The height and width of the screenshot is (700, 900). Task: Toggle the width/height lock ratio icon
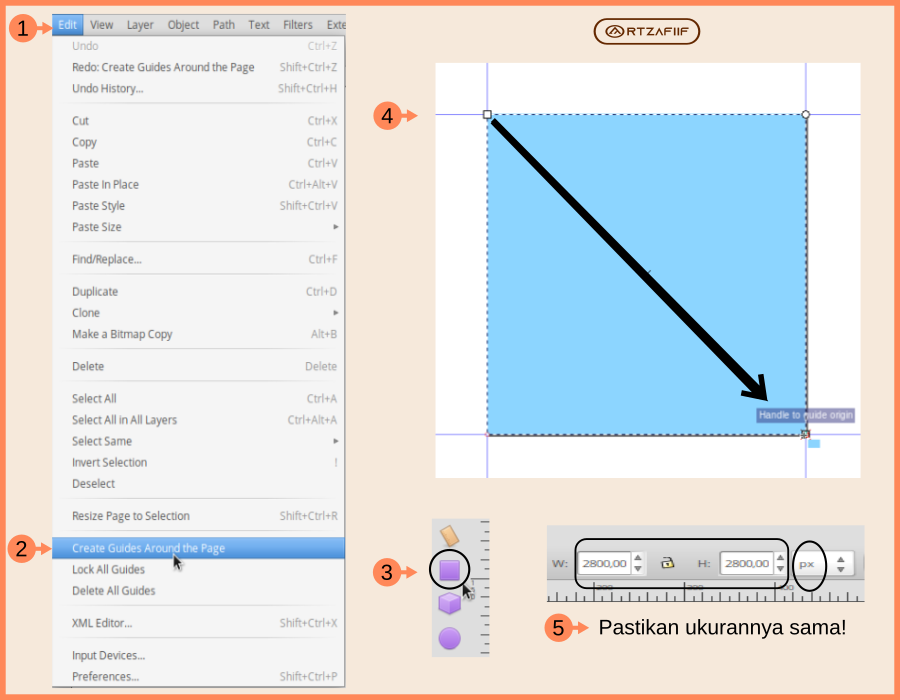pos(666,562)
